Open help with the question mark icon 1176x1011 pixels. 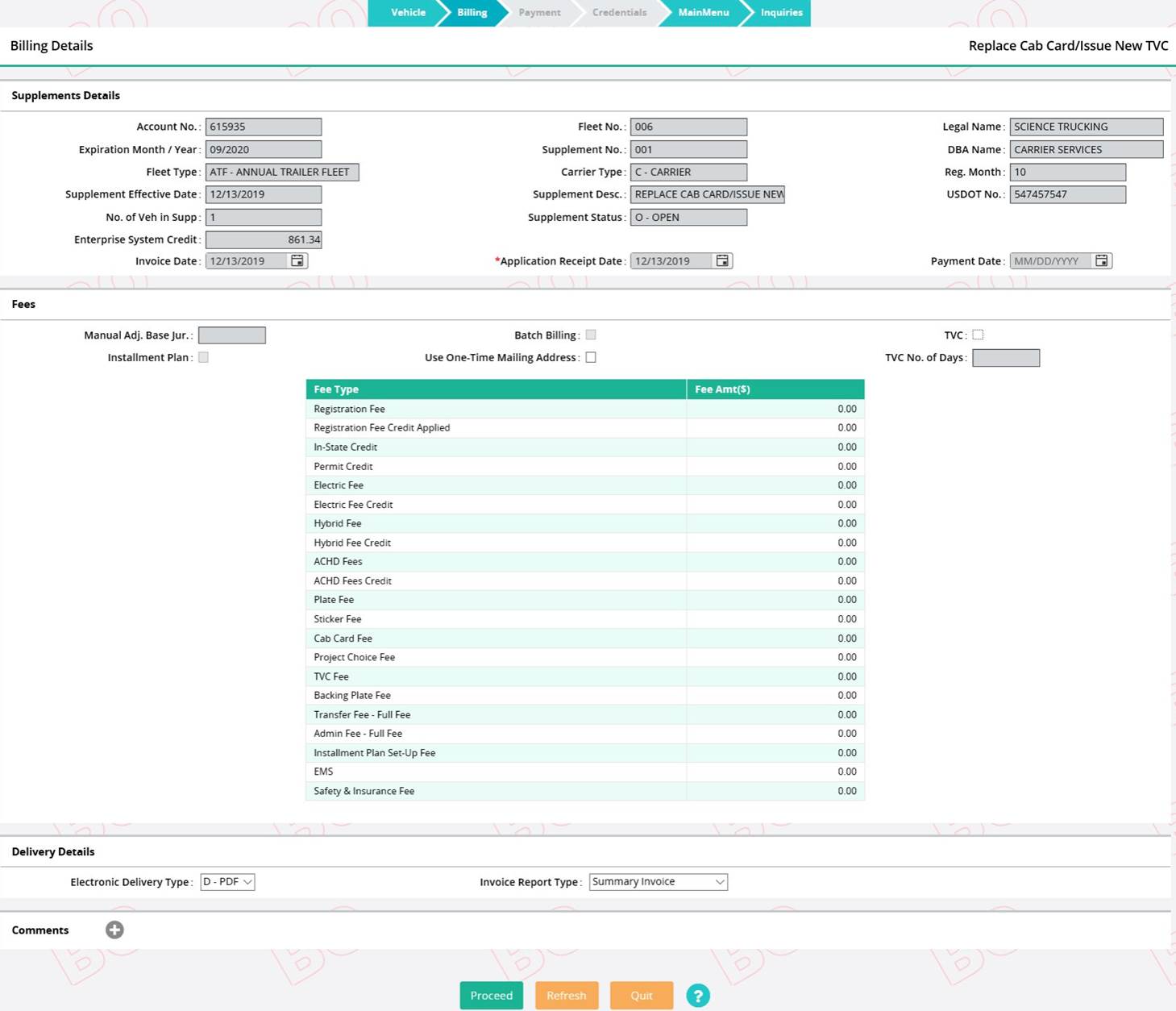[698, 996]
